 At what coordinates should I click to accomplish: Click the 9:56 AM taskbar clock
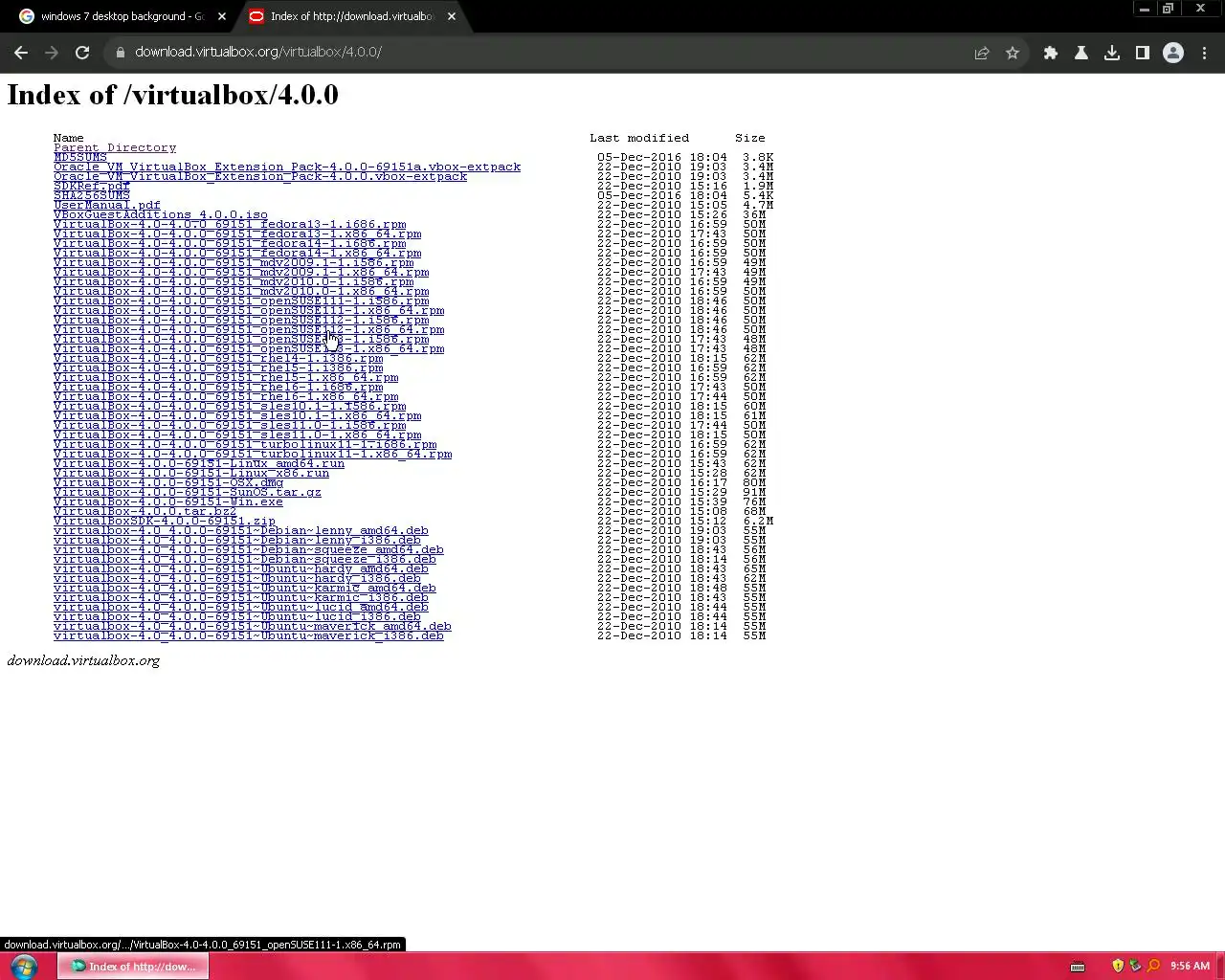pos(1190,966)
